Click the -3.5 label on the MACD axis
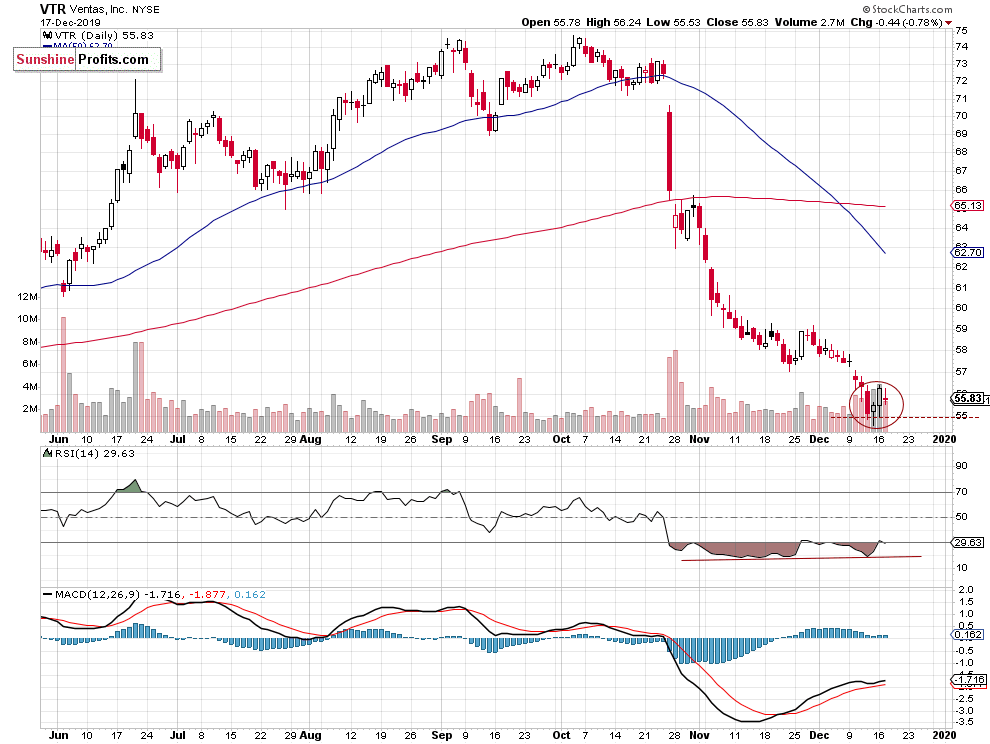Image resolution: width=990 pixels, height=744 pixels. (x=963, y=721)
